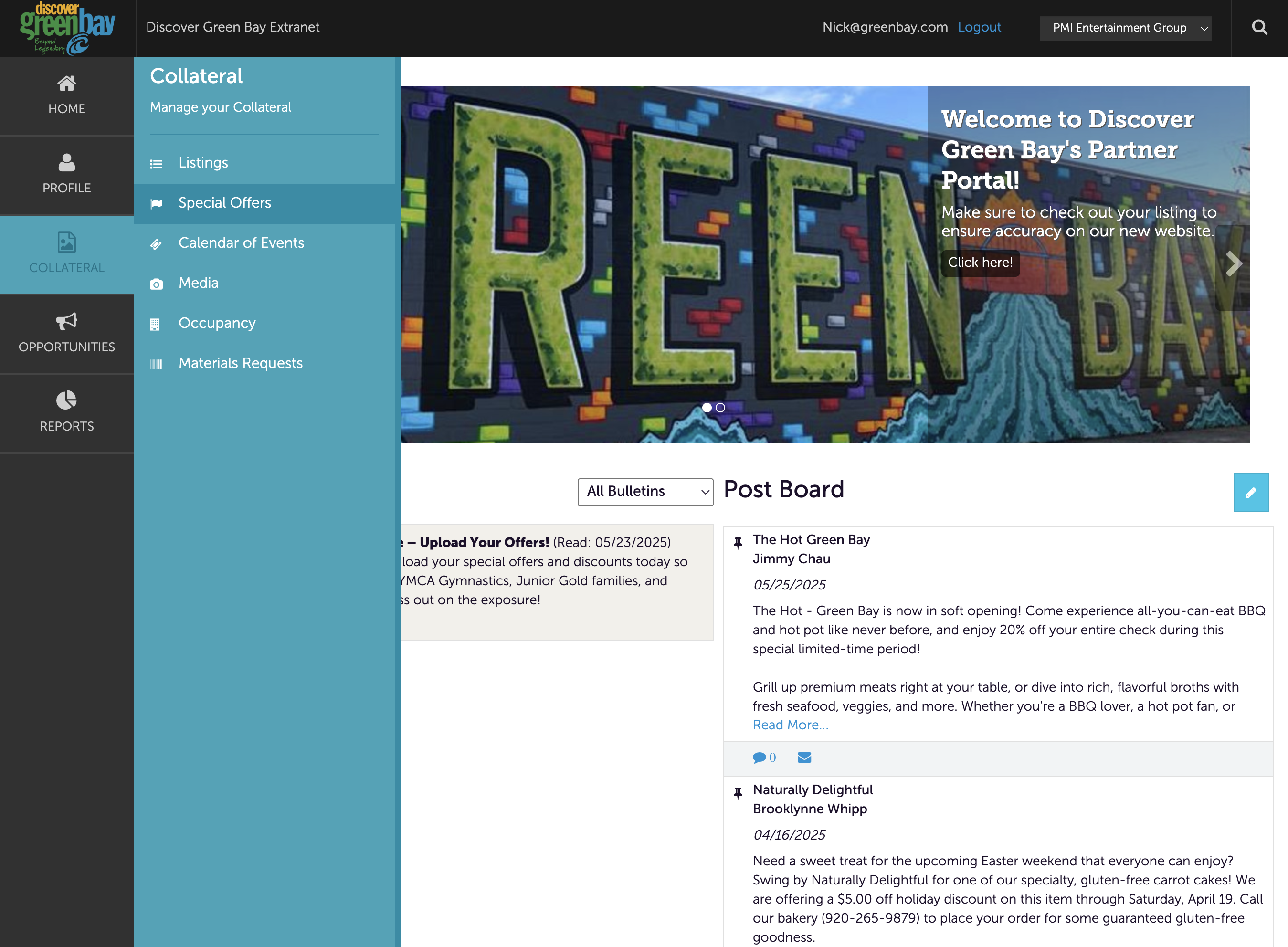Advance carousel with the right chevron

click(1234, 264)
